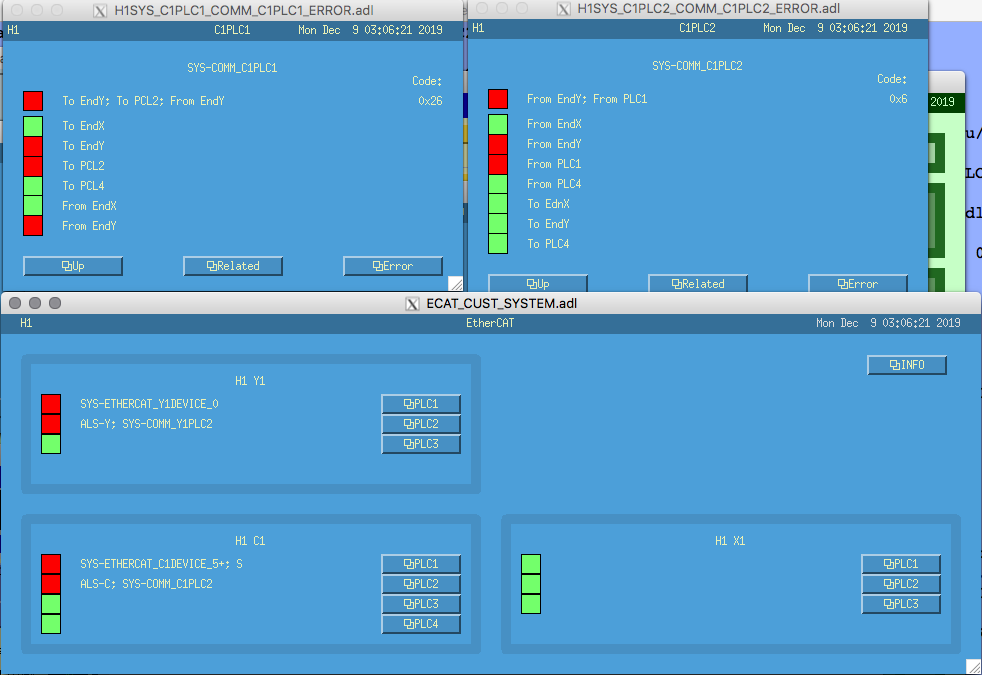Image resolution: width=982 pixels, height=675 pixels.
Task: Click green status indicator beside To EndX
Action: tap(33, 126)
